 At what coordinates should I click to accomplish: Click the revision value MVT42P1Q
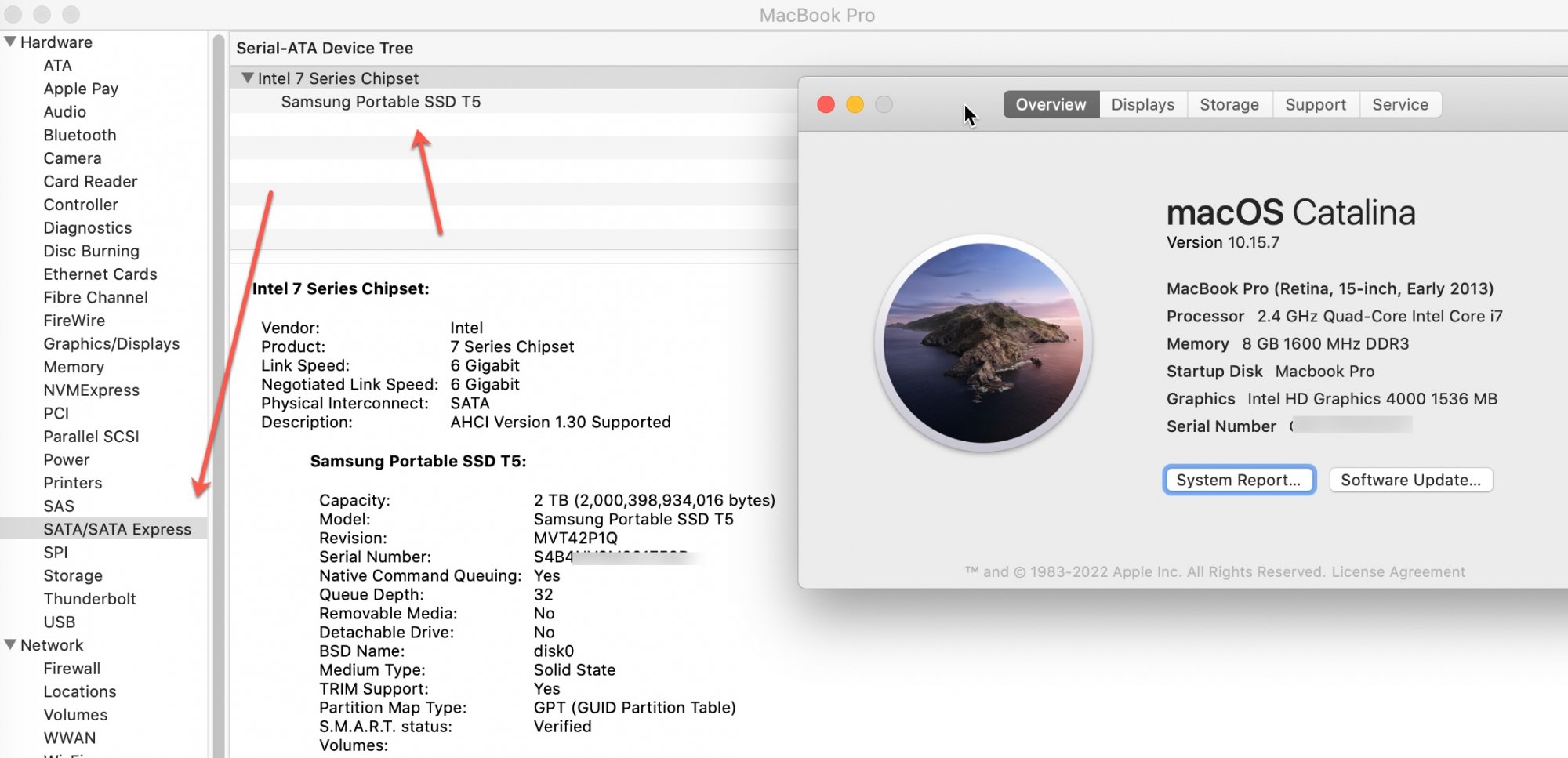(575, 538)
